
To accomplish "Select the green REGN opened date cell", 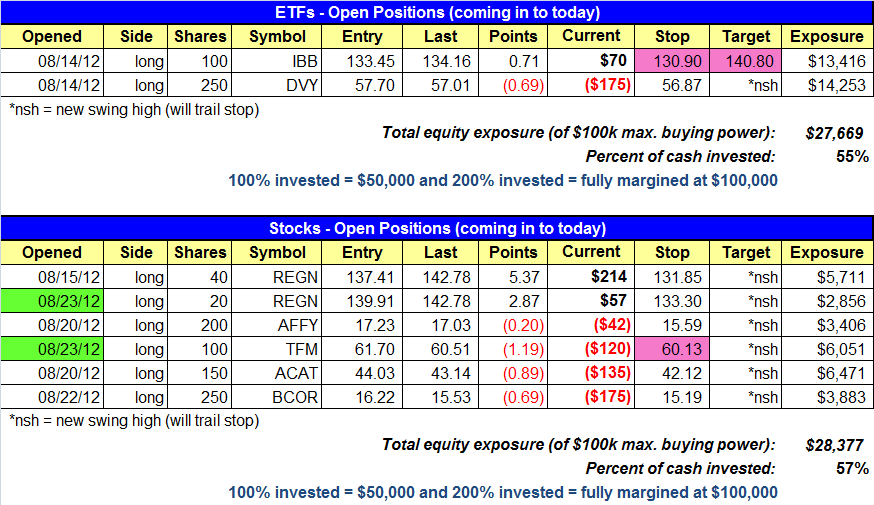I will click(52, 301).
